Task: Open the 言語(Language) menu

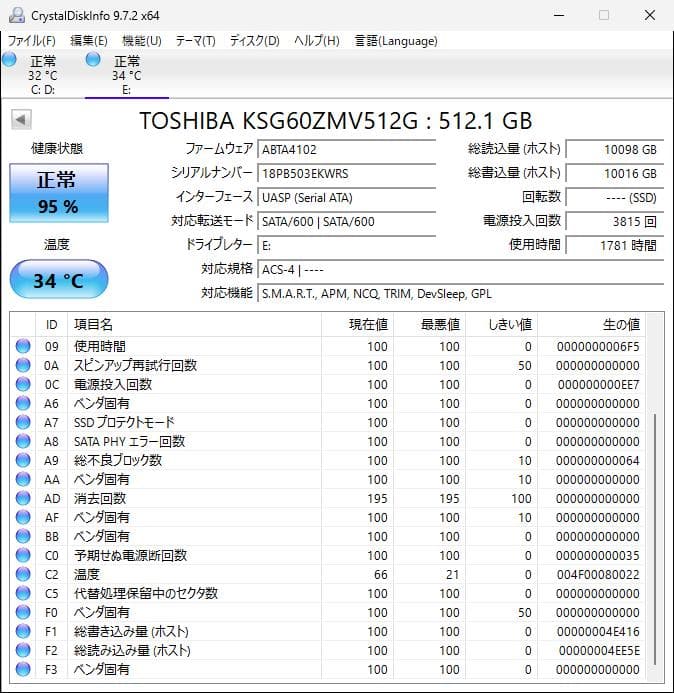Action: coord(396,41)
